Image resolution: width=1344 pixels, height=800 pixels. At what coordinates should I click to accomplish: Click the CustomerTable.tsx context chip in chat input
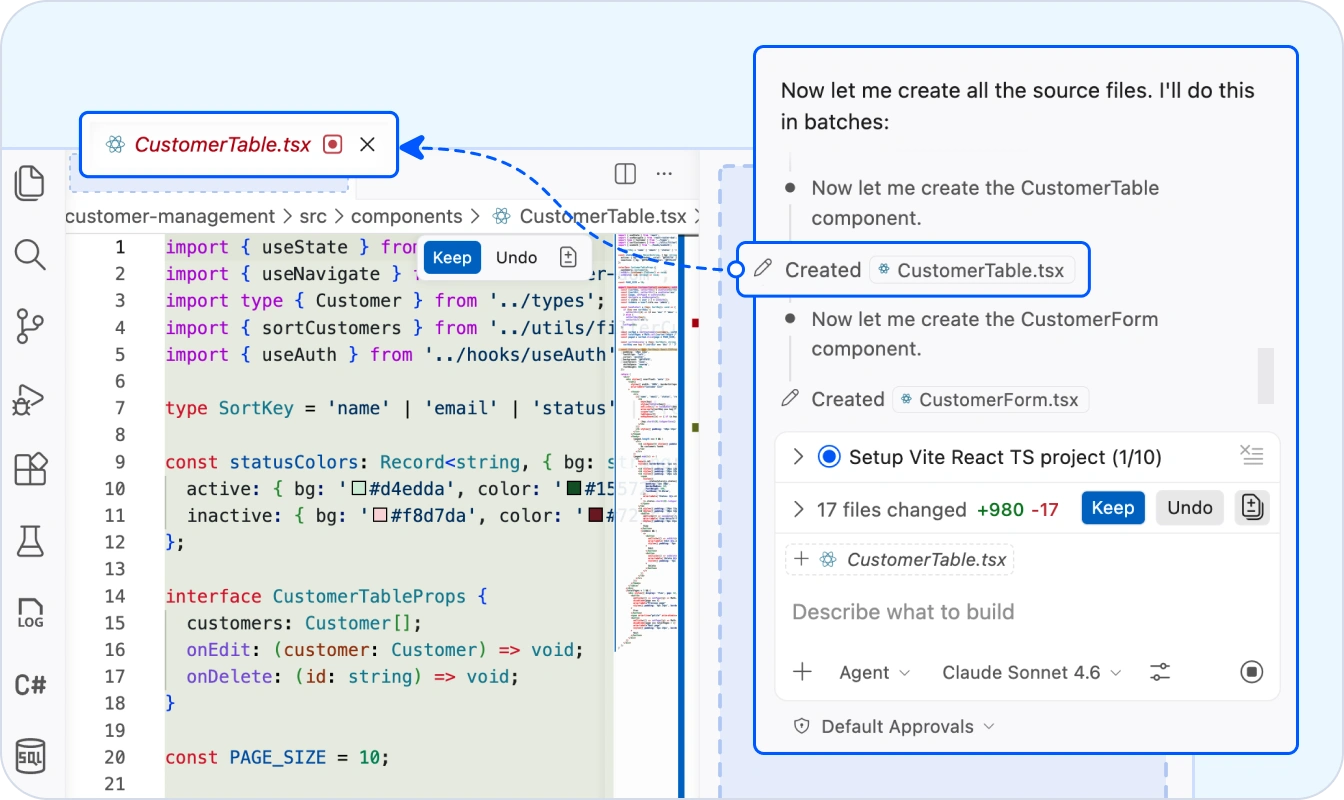899,559
